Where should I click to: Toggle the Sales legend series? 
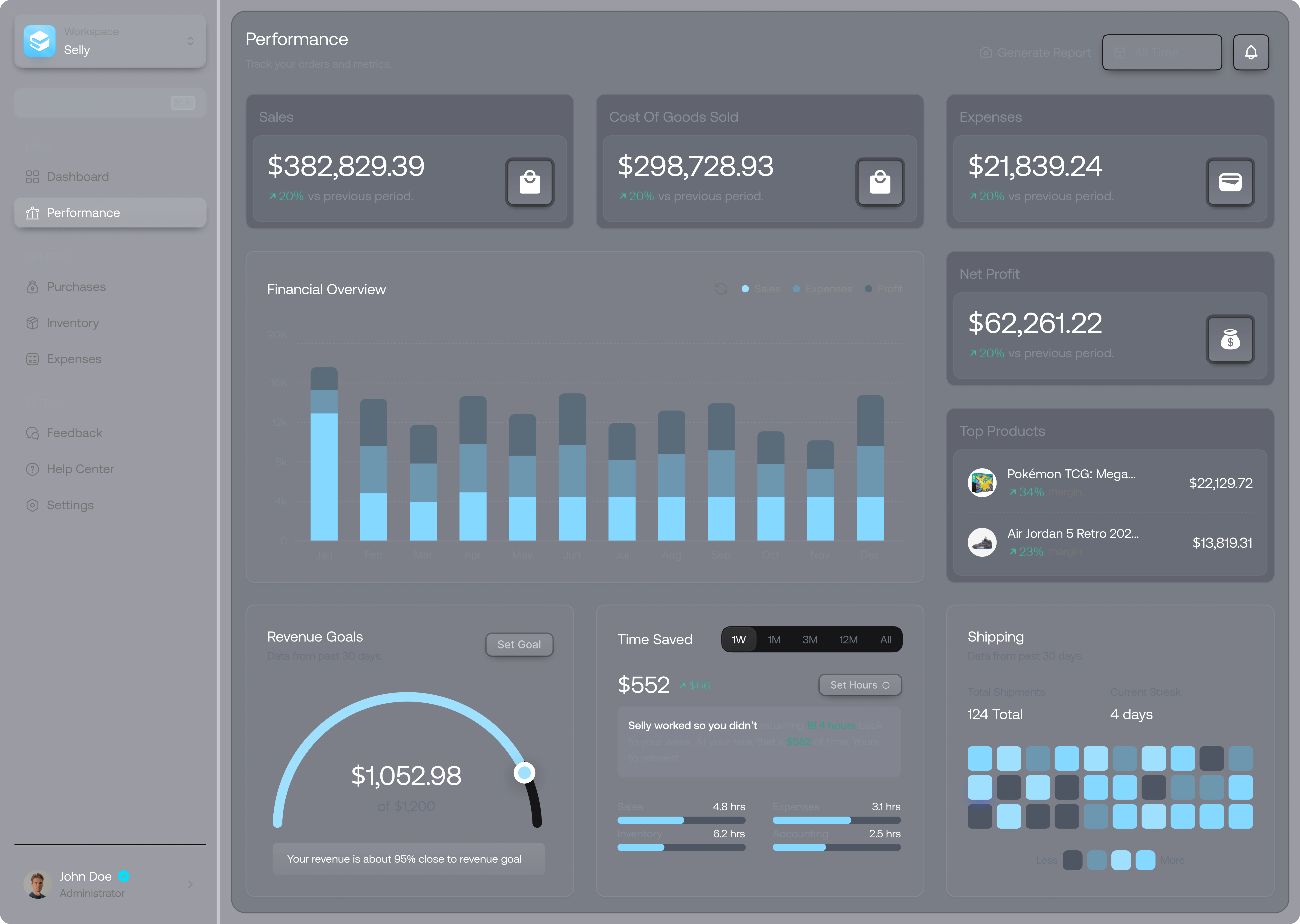[761, 289]
